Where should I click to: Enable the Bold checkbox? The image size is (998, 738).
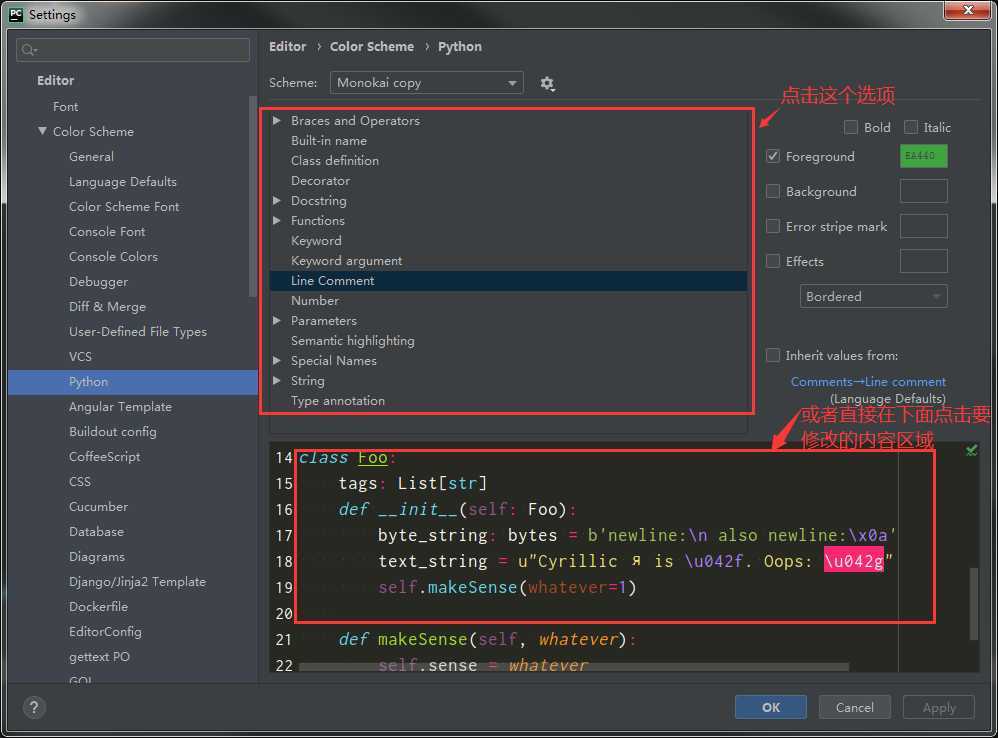pyautogui.click(x=851, y=127)
